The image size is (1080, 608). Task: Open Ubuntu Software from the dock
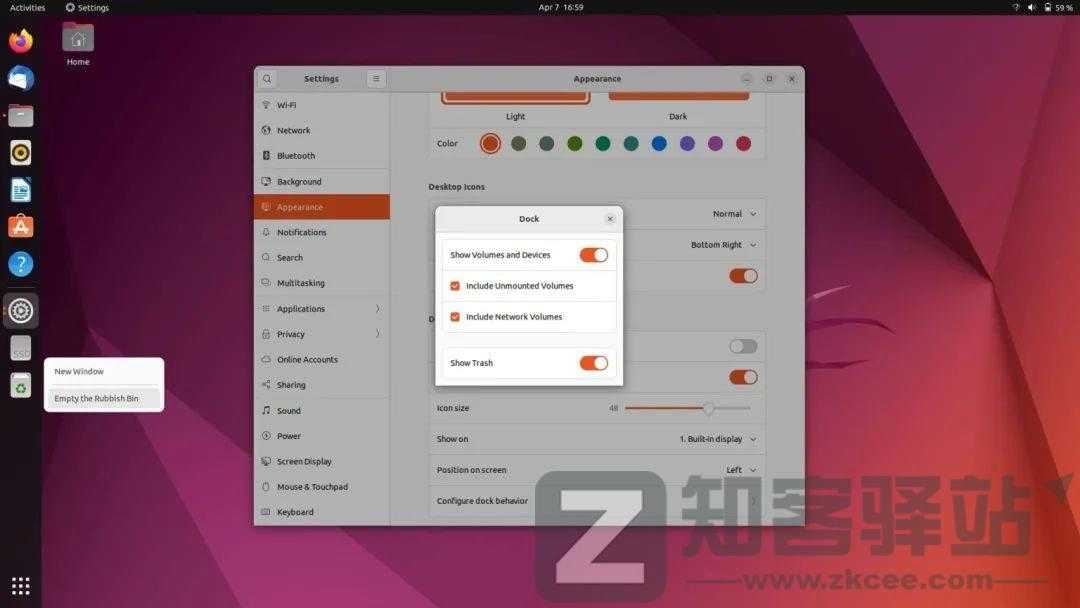tap(20, 225)
